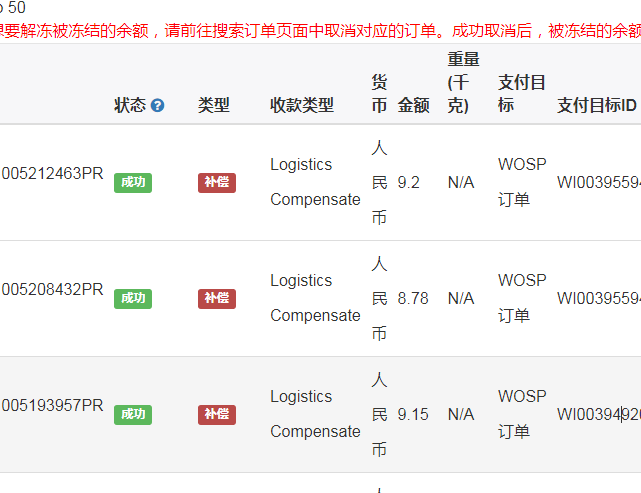The image size is (641, 493).
Task: Click target ID in the 9.2 amount row
Action: [599, 183]
